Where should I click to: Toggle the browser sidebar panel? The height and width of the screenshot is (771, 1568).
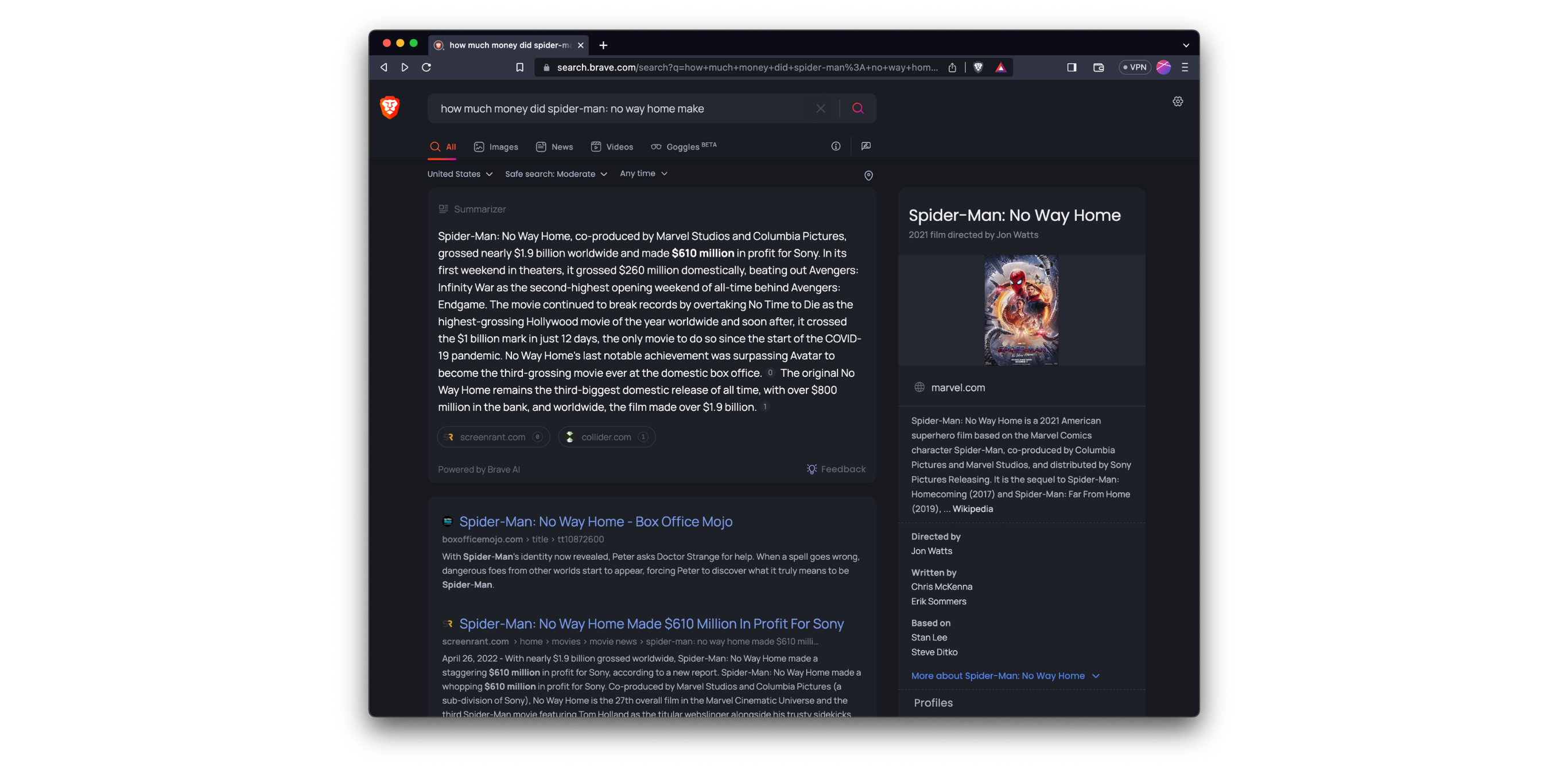click(x=1071, y=67)
